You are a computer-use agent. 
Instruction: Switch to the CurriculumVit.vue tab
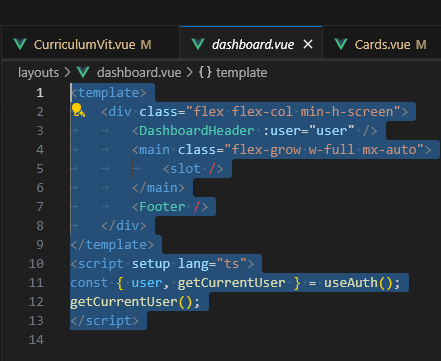pos(91,44)
